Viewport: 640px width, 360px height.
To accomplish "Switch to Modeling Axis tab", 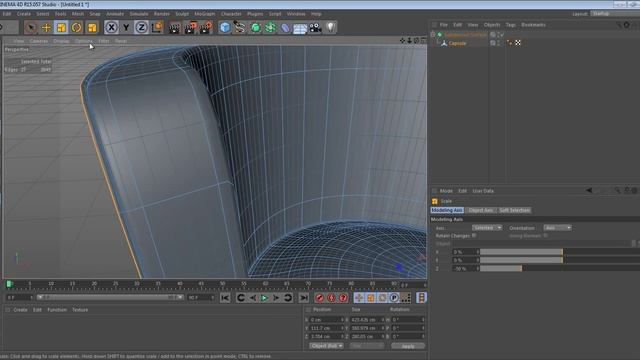I will (x=447, y=210).
